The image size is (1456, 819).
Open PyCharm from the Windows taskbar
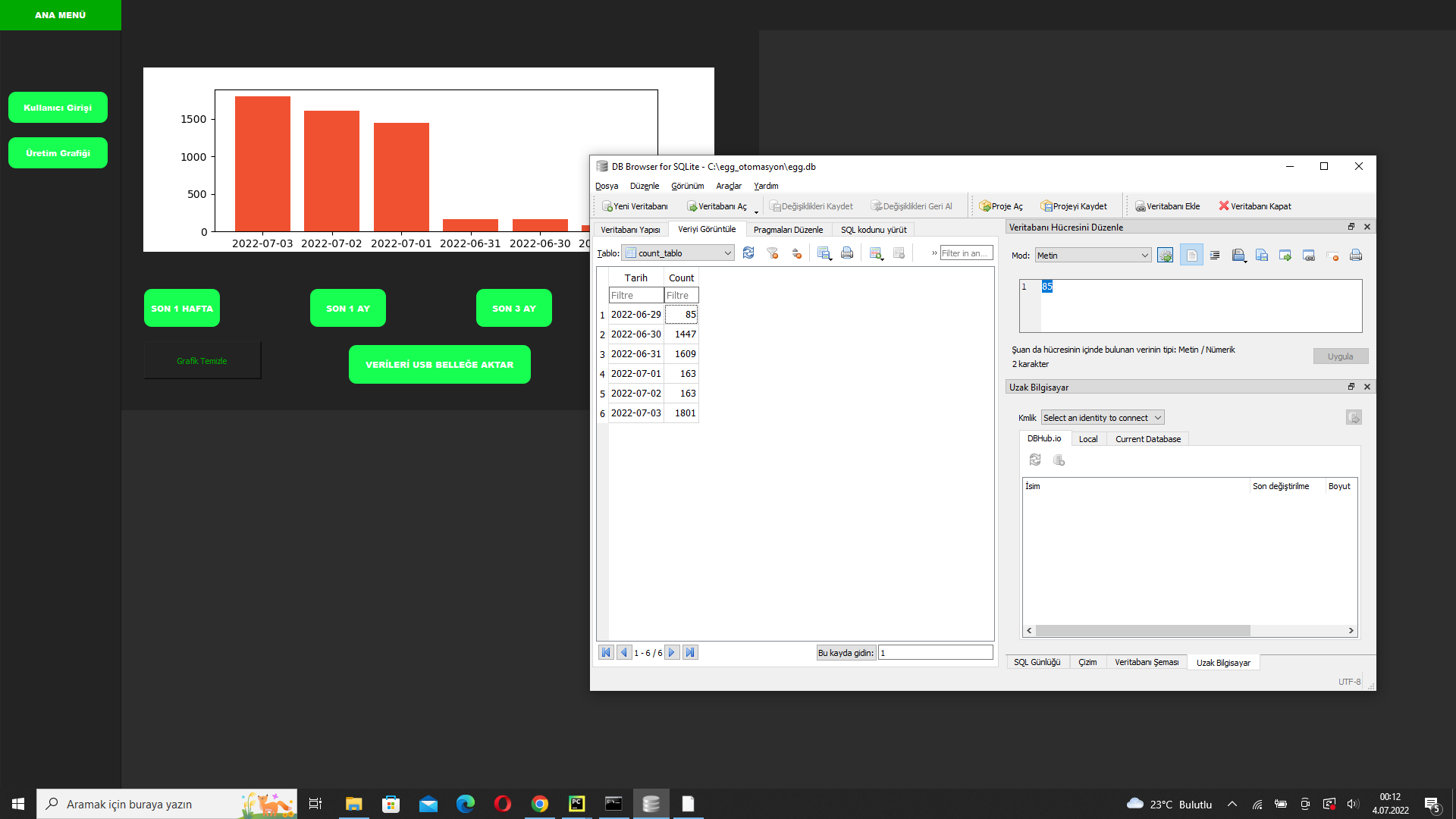[577, 804]
